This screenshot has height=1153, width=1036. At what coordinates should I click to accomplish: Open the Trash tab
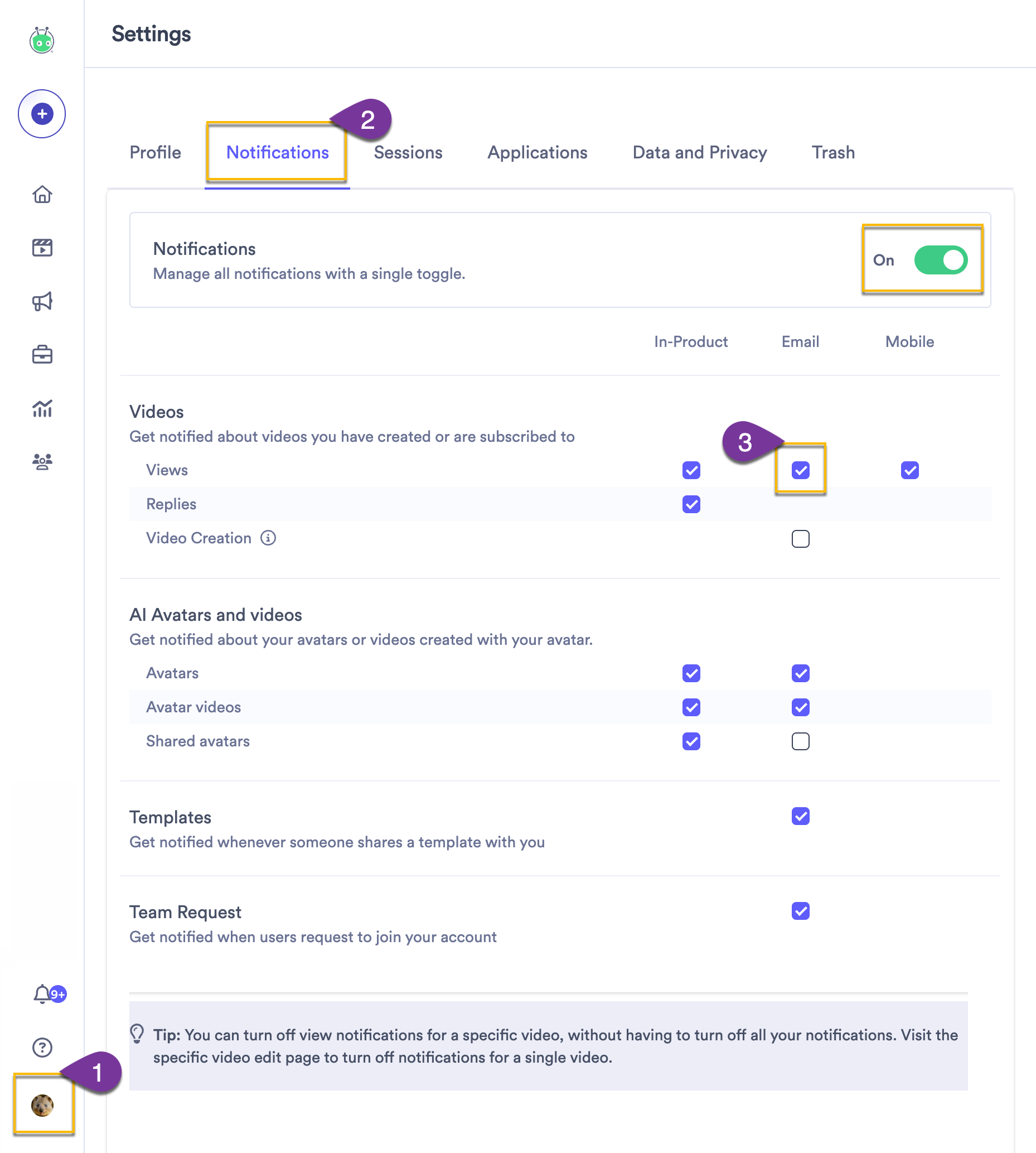[x=833, y=153]
